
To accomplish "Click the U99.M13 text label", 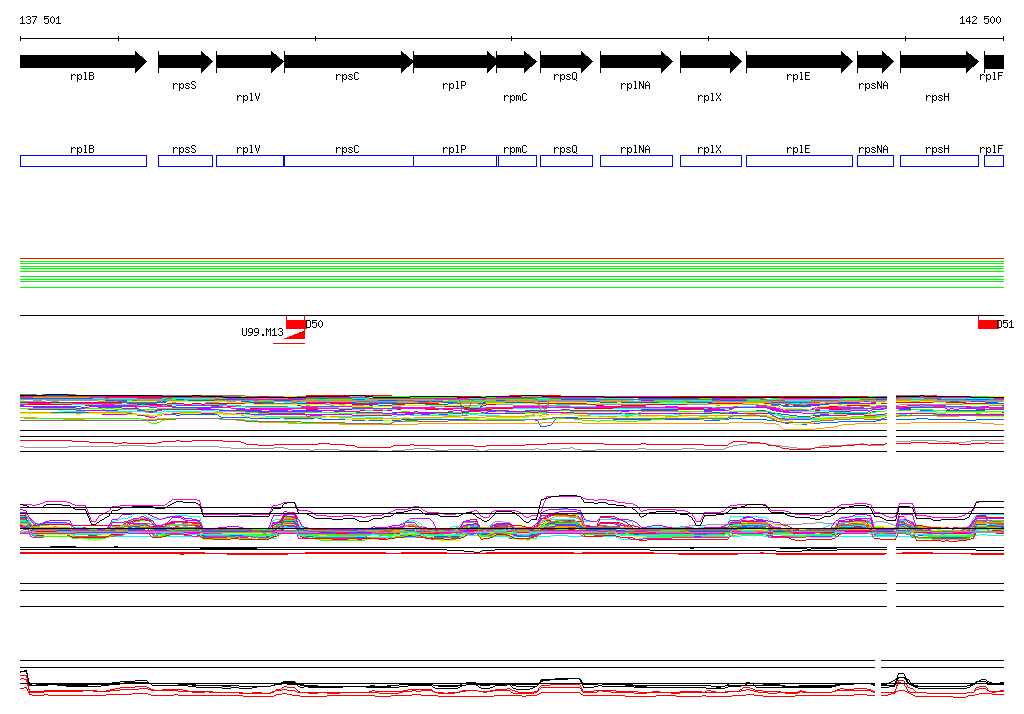I will point(263,333).
